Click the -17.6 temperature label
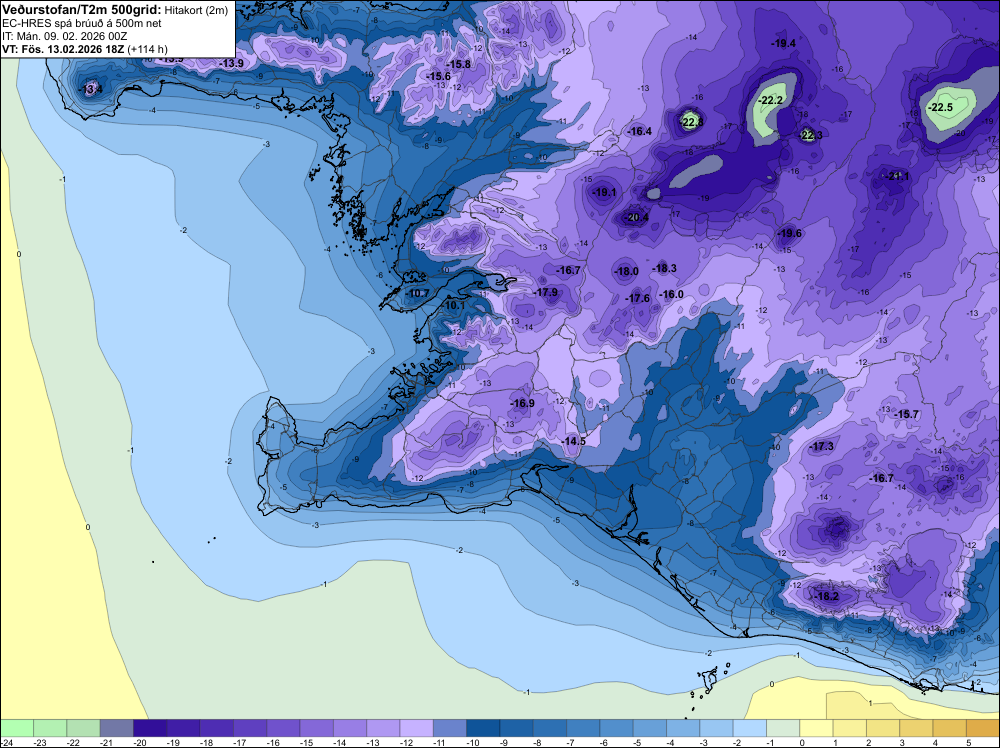The height and width of the screenshot is (748, 1000). [x=637, y=298]
